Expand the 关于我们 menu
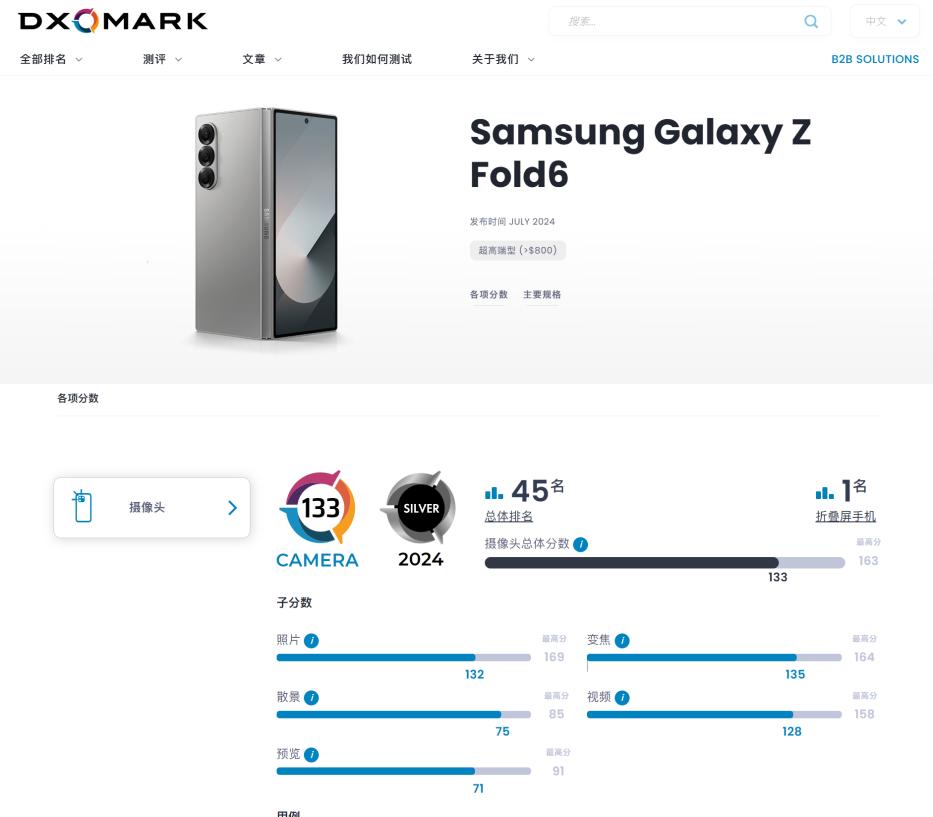 (x=503, y=59)
